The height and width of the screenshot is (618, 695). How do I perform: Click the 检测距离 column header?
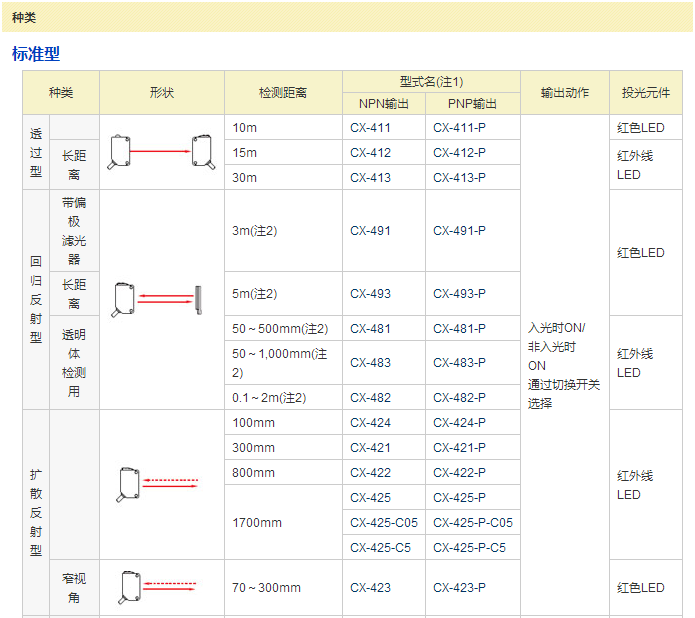pos(283,93)
